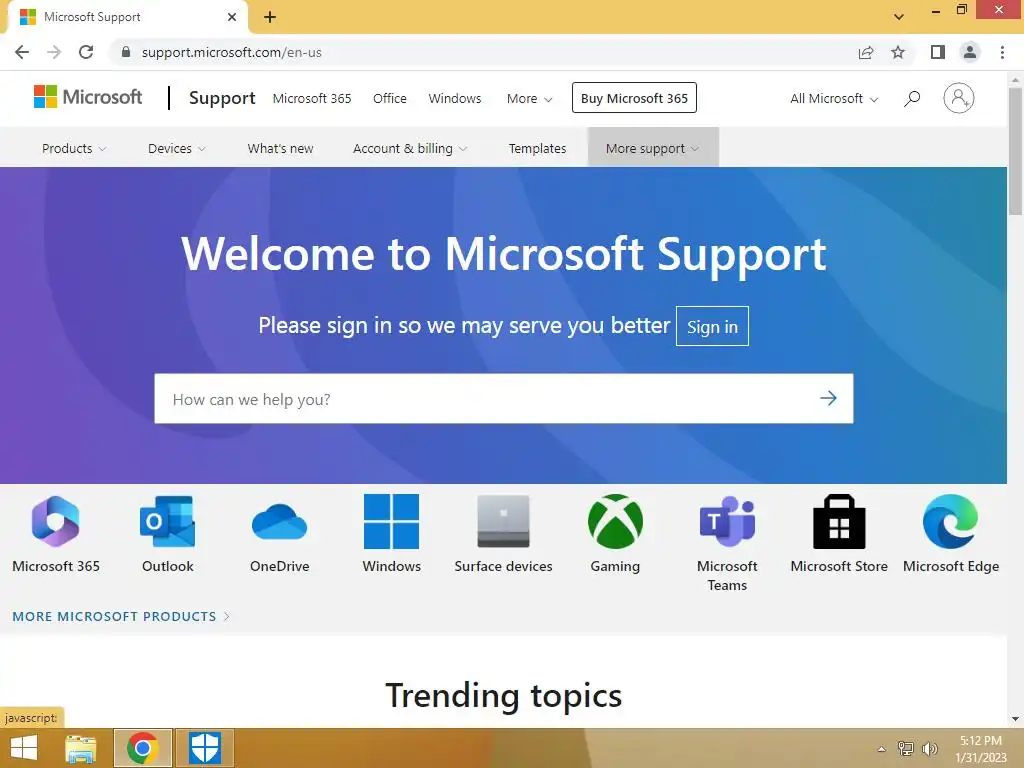View site information via lock icon
The height and width of the screenshot is (768, 1024).
point(126,52)
